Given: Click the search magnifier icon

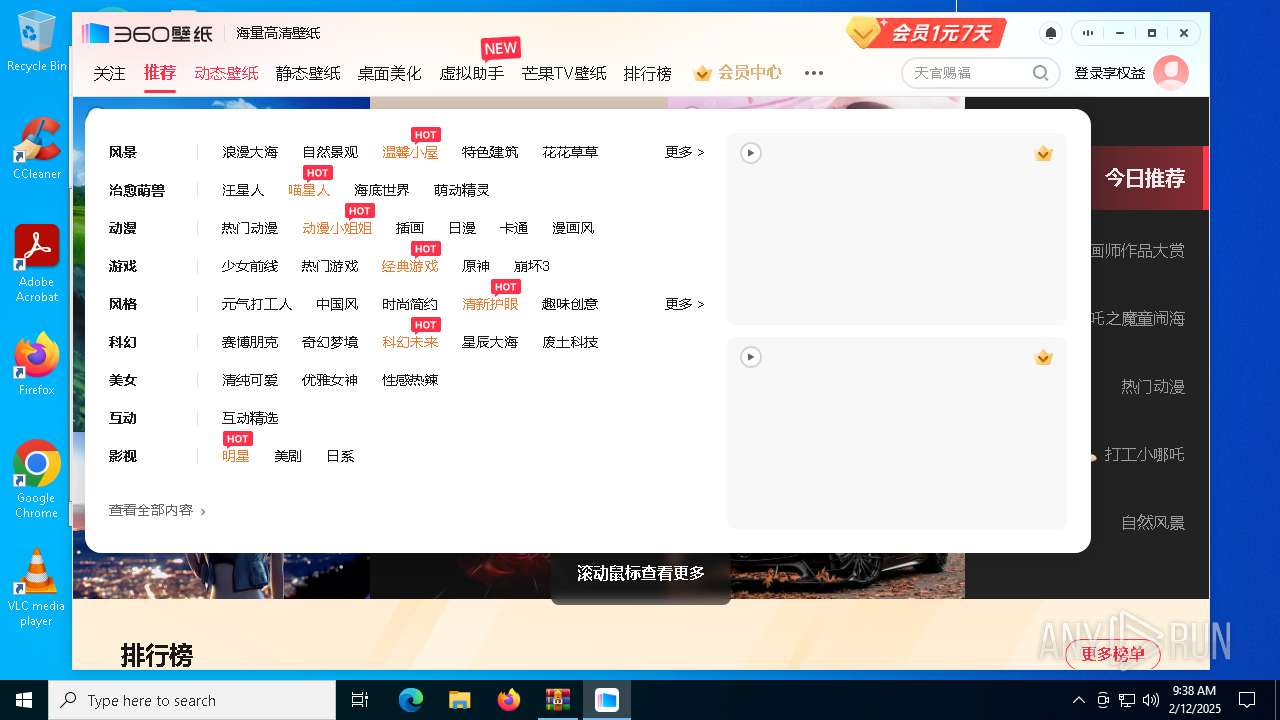Looking at the screenshot, I should click(x=1041, y=73).
